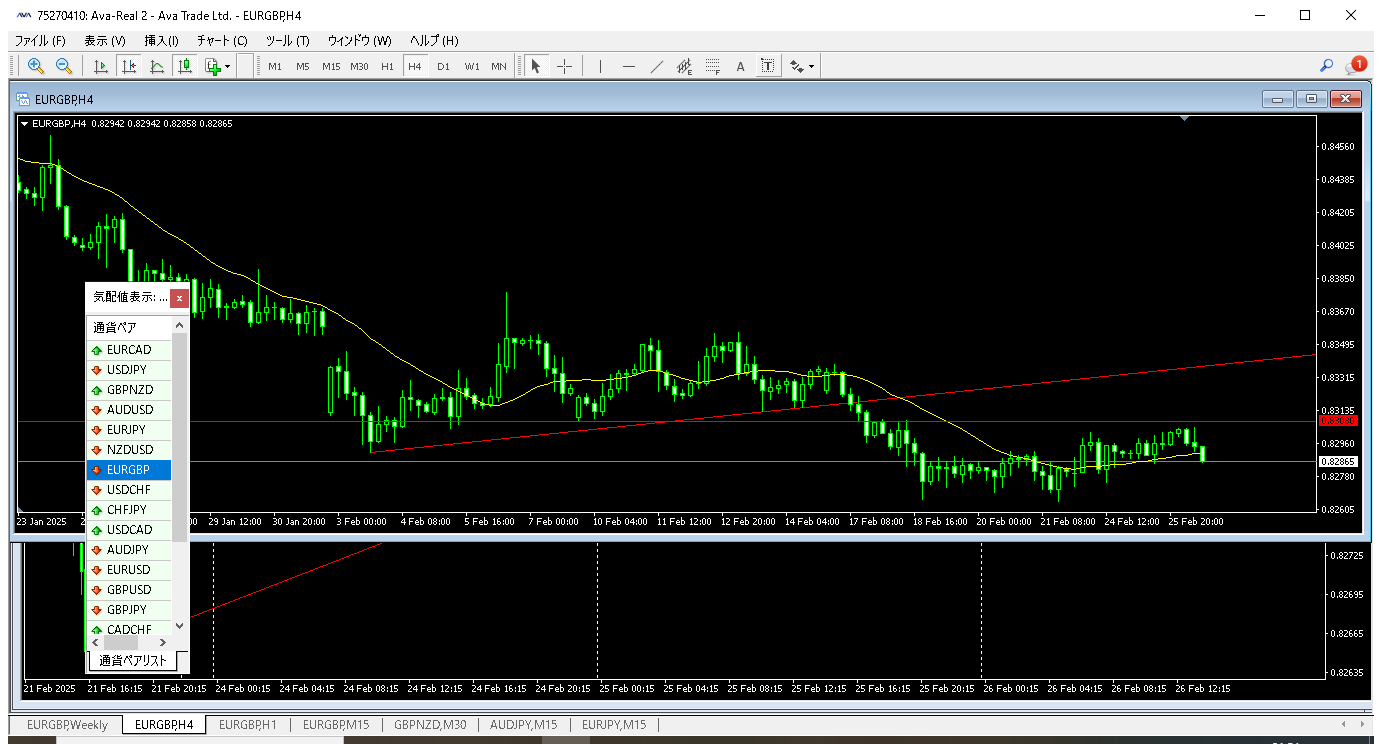1382x744 pixels.
Task: Select the Text Label (T) tool
Action: [x=768, y=66]
